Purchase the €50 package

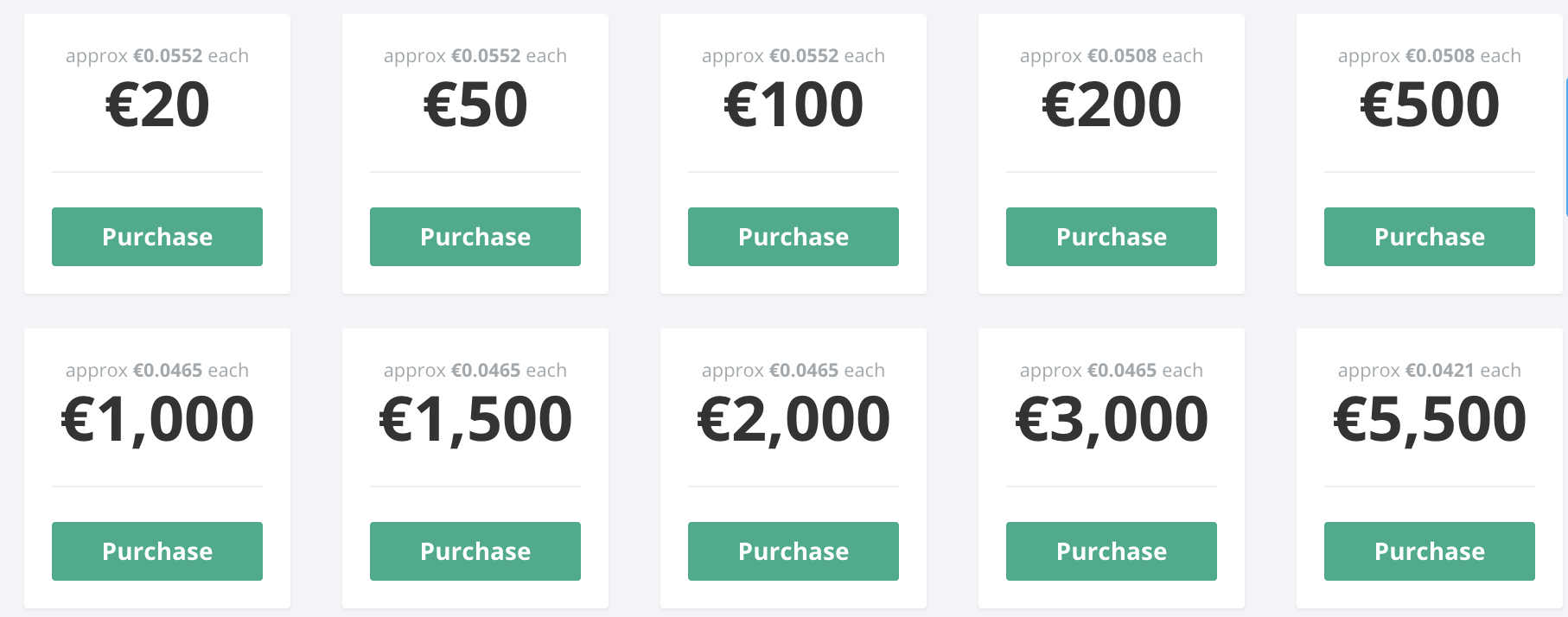coord(475,236)
